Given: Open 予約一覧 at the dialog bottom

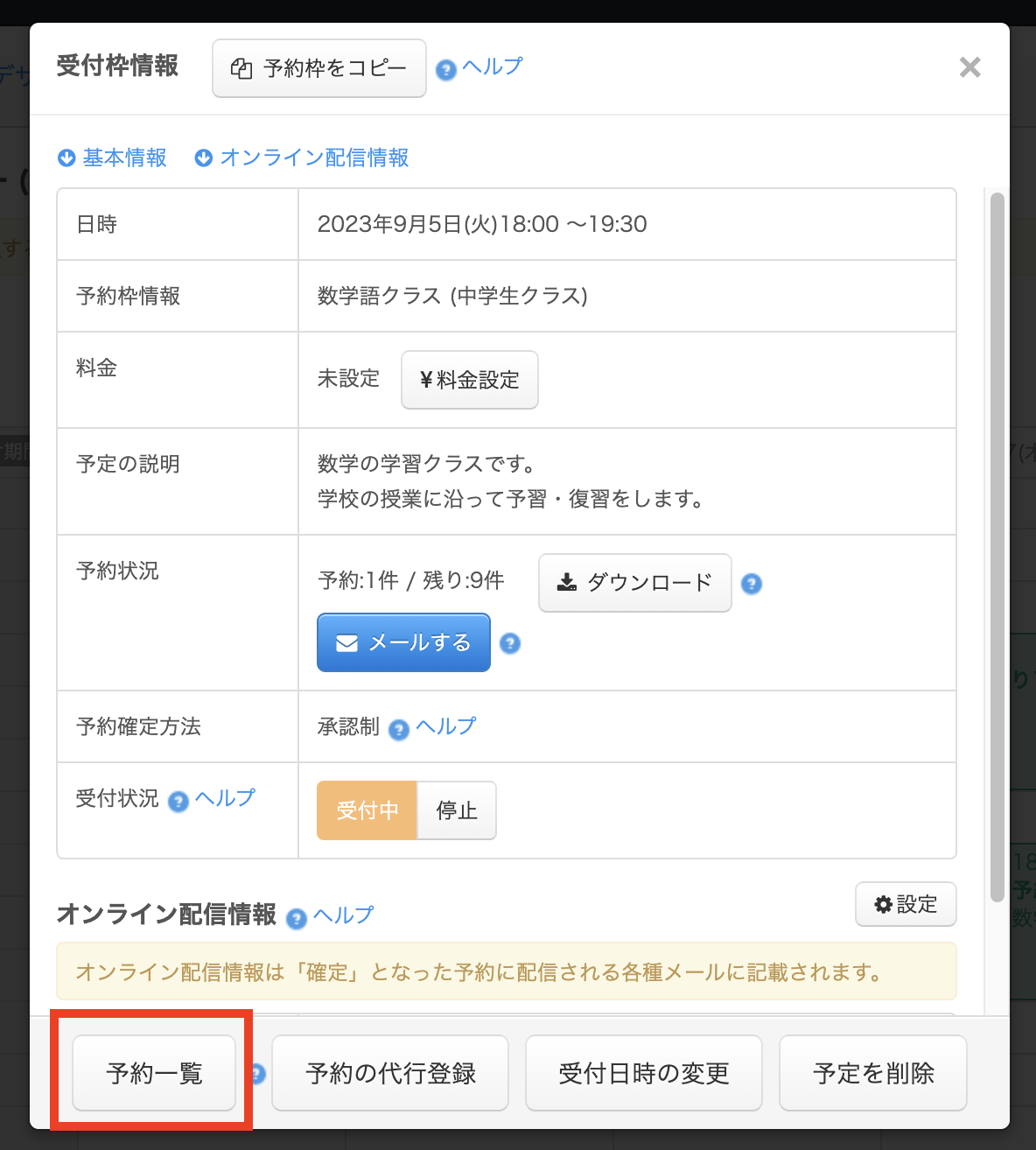Looking at the screenshot, I should pyautogui.click(x=154, y=1073).
